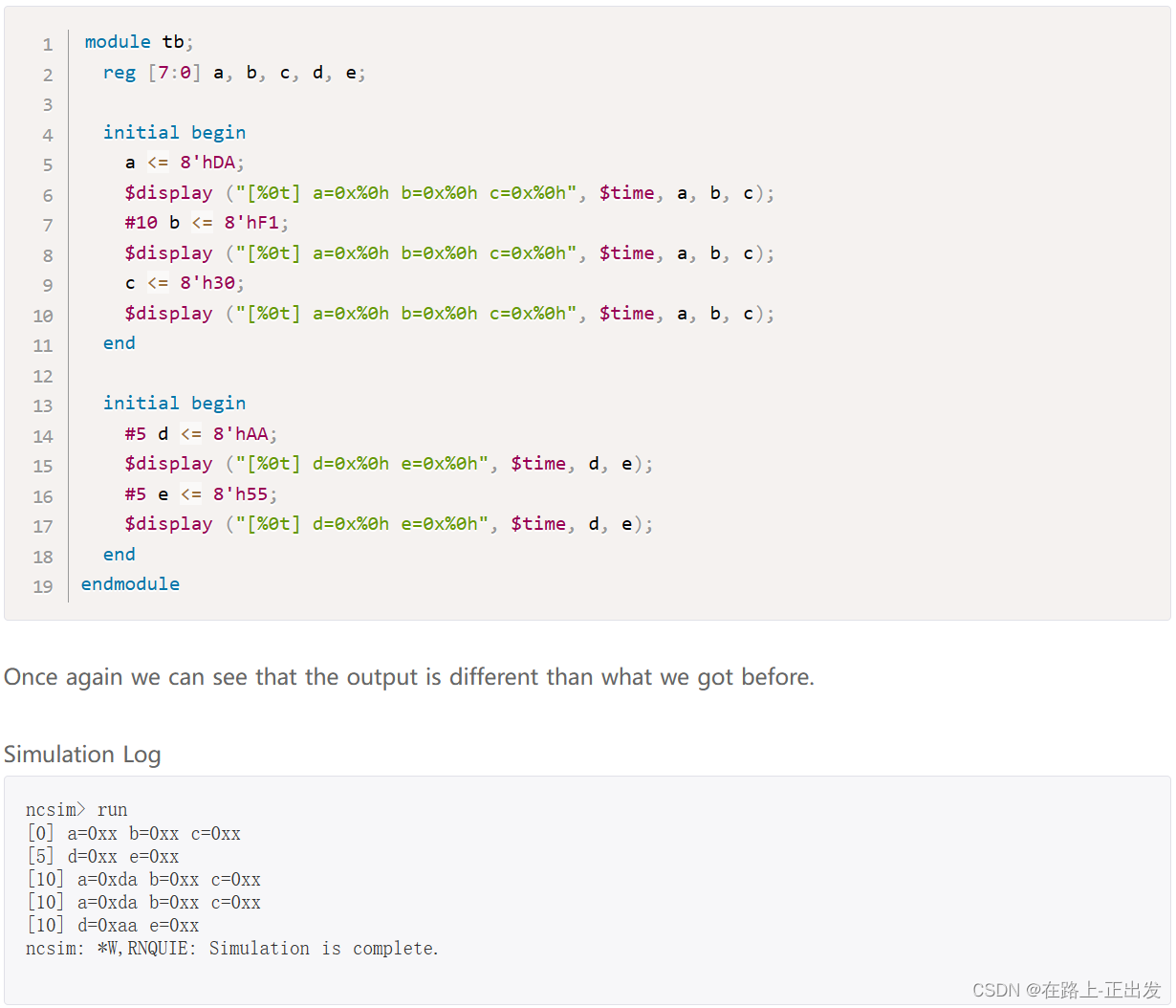Click the 'end' keyword on line 11

pyautogui.click(x=120, y=343)
